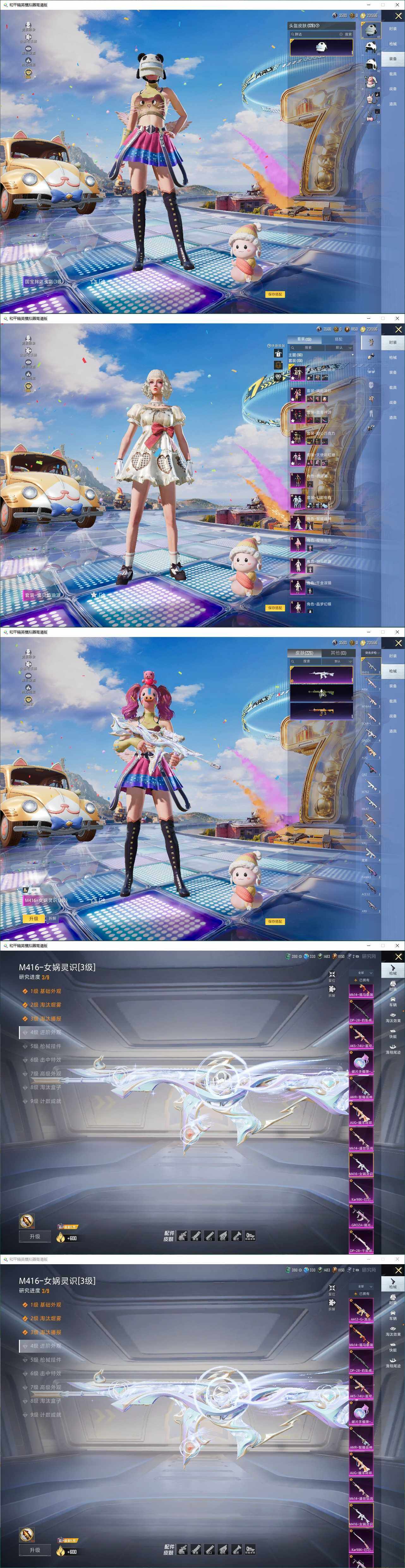Viewport: 405px width, 1568px height.
Task: Select the 套装-缤纷油彩 outfit thumbnail
Action: pos(297,395)
